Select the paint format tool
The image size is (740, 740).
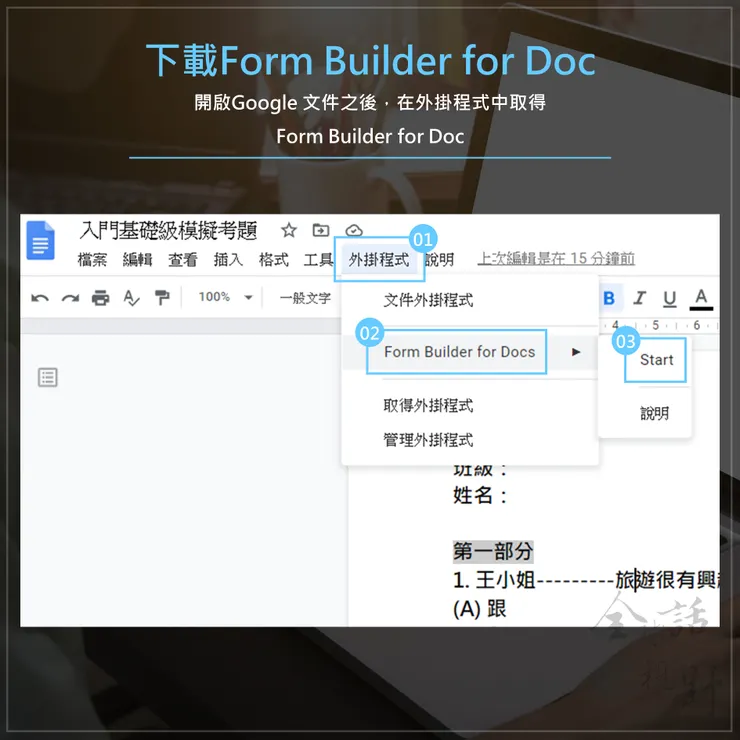pyautogui.click(x=162, y=298)
